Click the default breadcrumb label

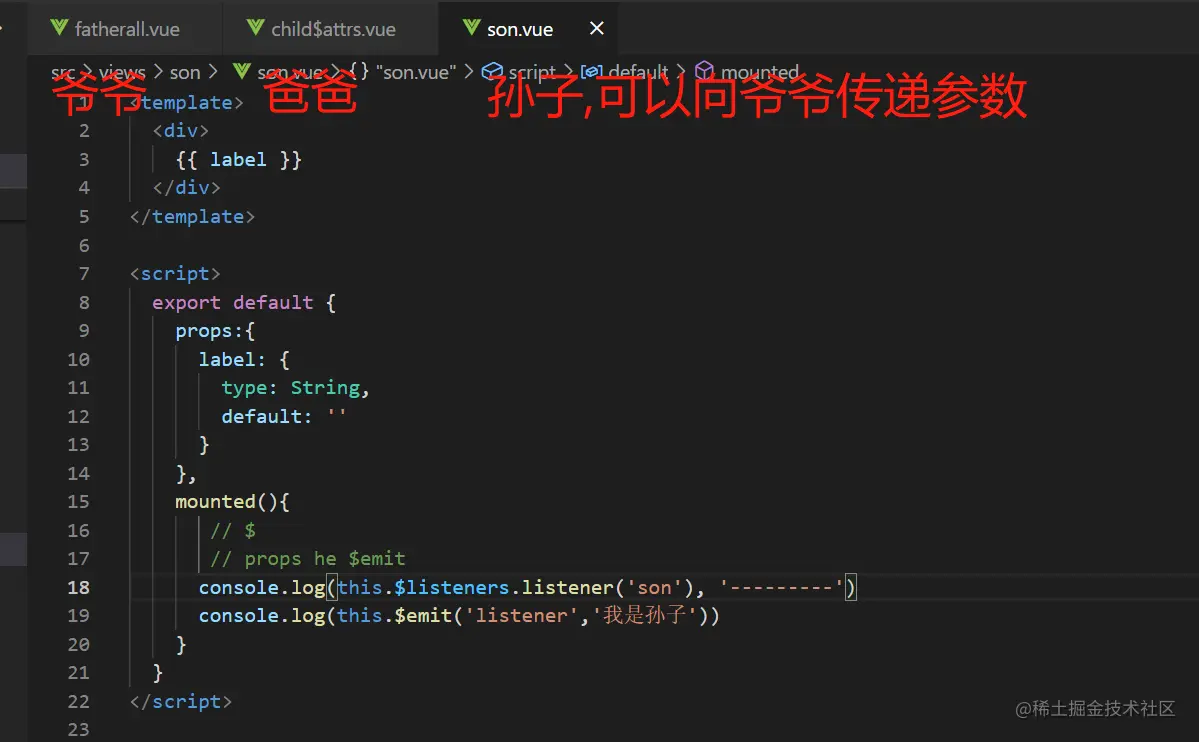639,72
